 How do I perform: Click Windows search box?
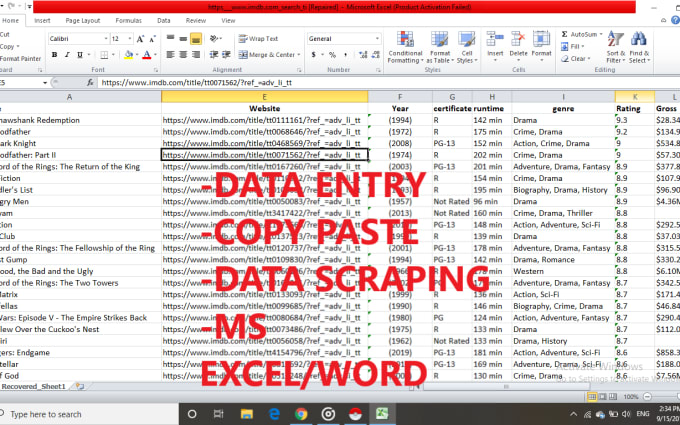click(x=89, y=414)
